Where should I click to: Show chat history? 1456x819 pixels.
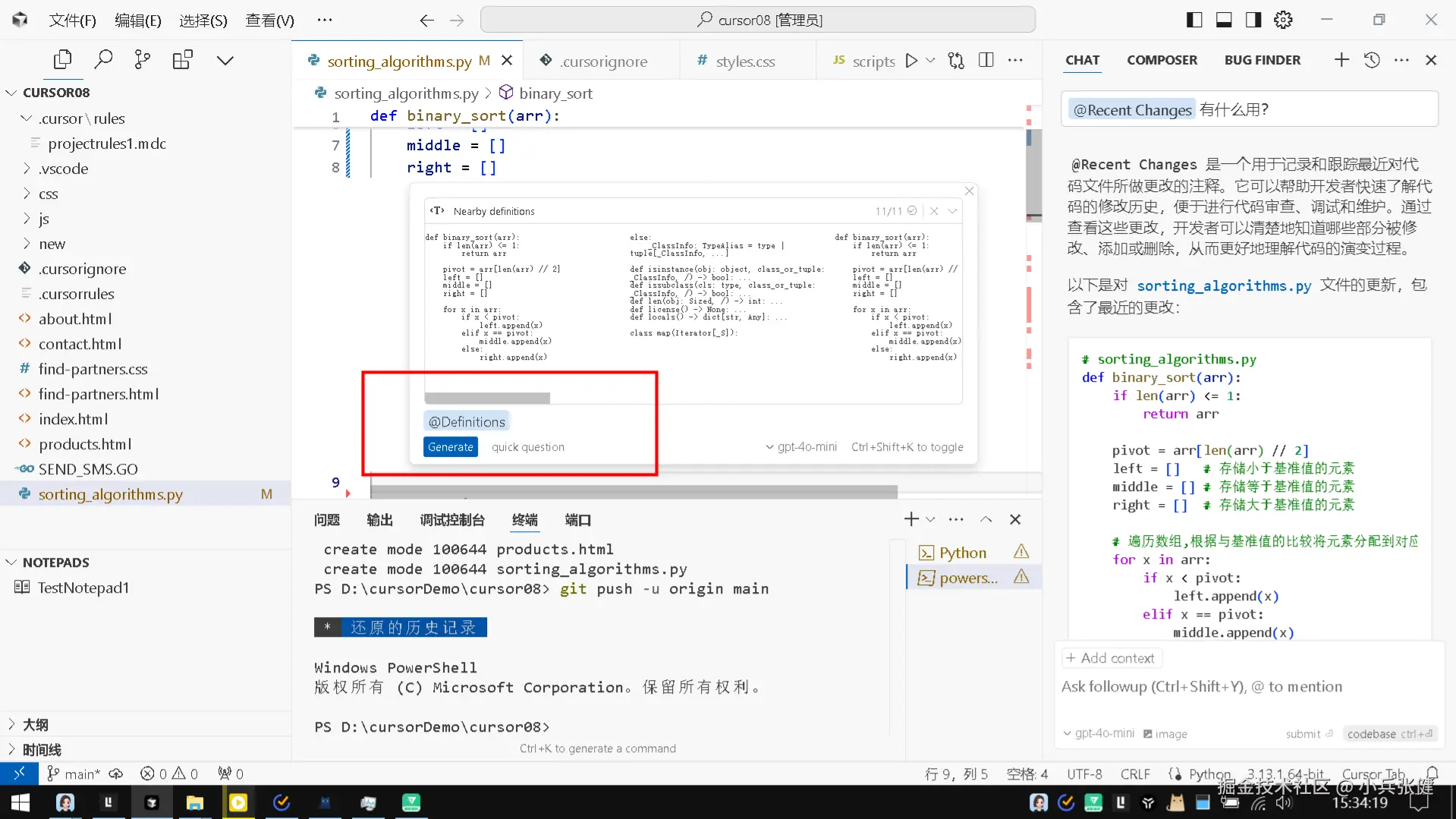click(x=1372, y=60)
